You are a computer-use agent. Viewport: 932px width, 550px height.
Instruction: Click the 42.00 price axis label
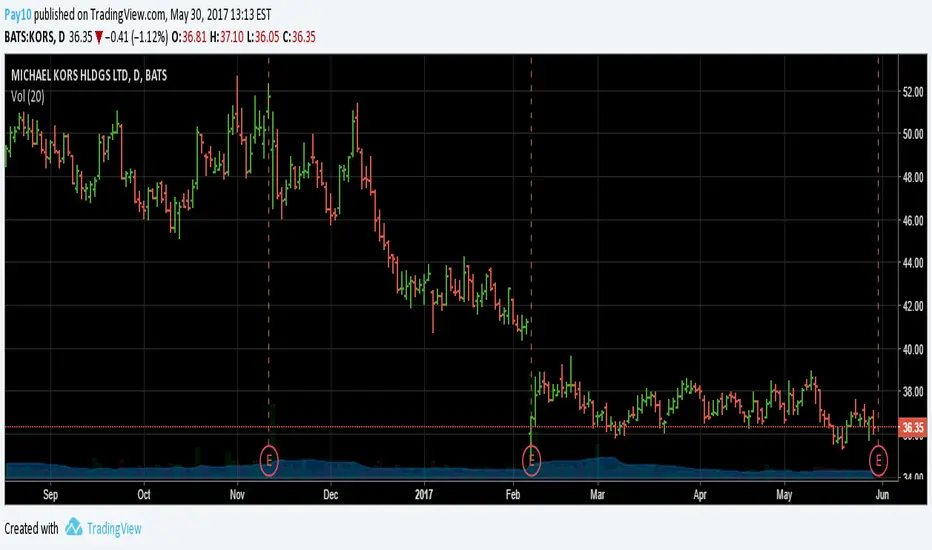(913, 306)
